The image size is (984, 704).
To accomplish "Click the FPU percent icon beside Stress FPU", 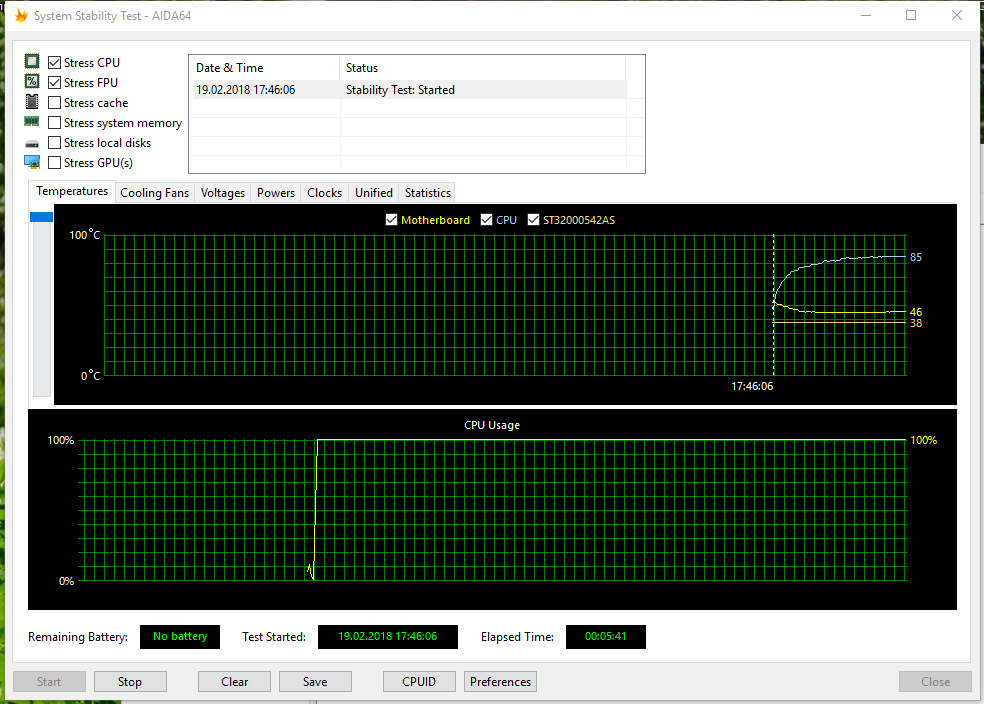I will [x=32, y=82].
